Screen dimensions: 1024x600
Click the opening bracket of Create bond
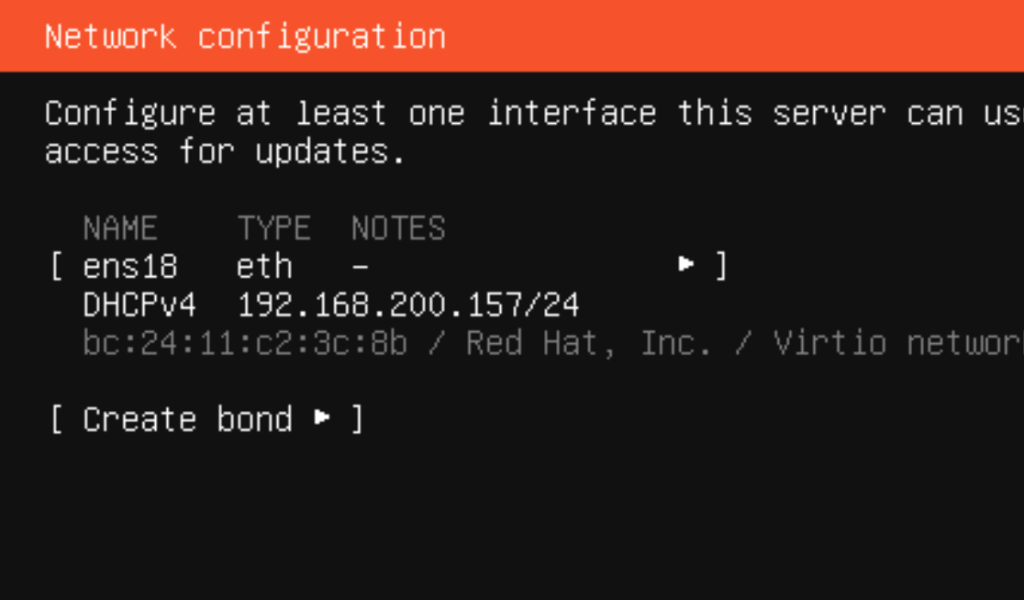click(56, 418)
